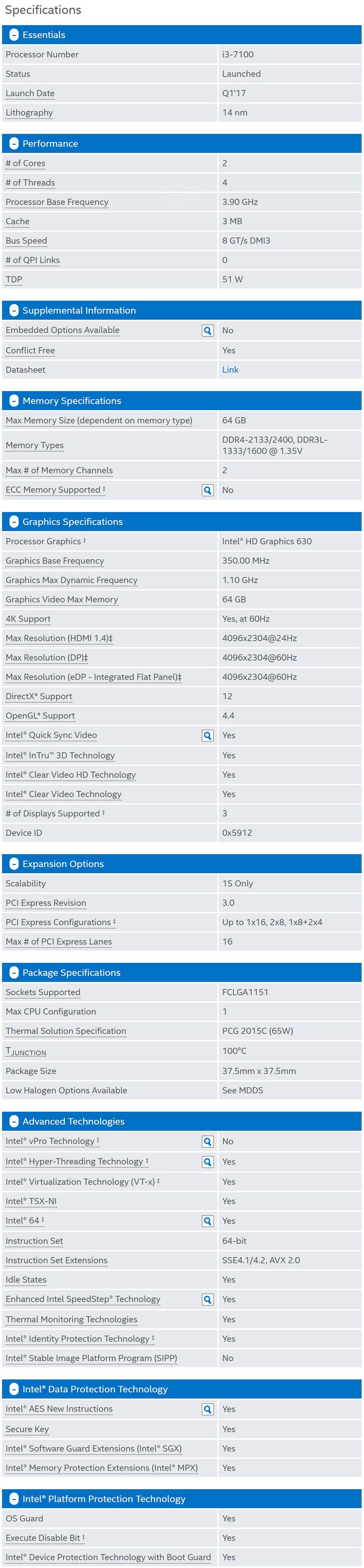The width and height of the screenshot is (364, 1568).
Task: Collapse the Advanced Technologies section
Action: [x=14, y=1121]
